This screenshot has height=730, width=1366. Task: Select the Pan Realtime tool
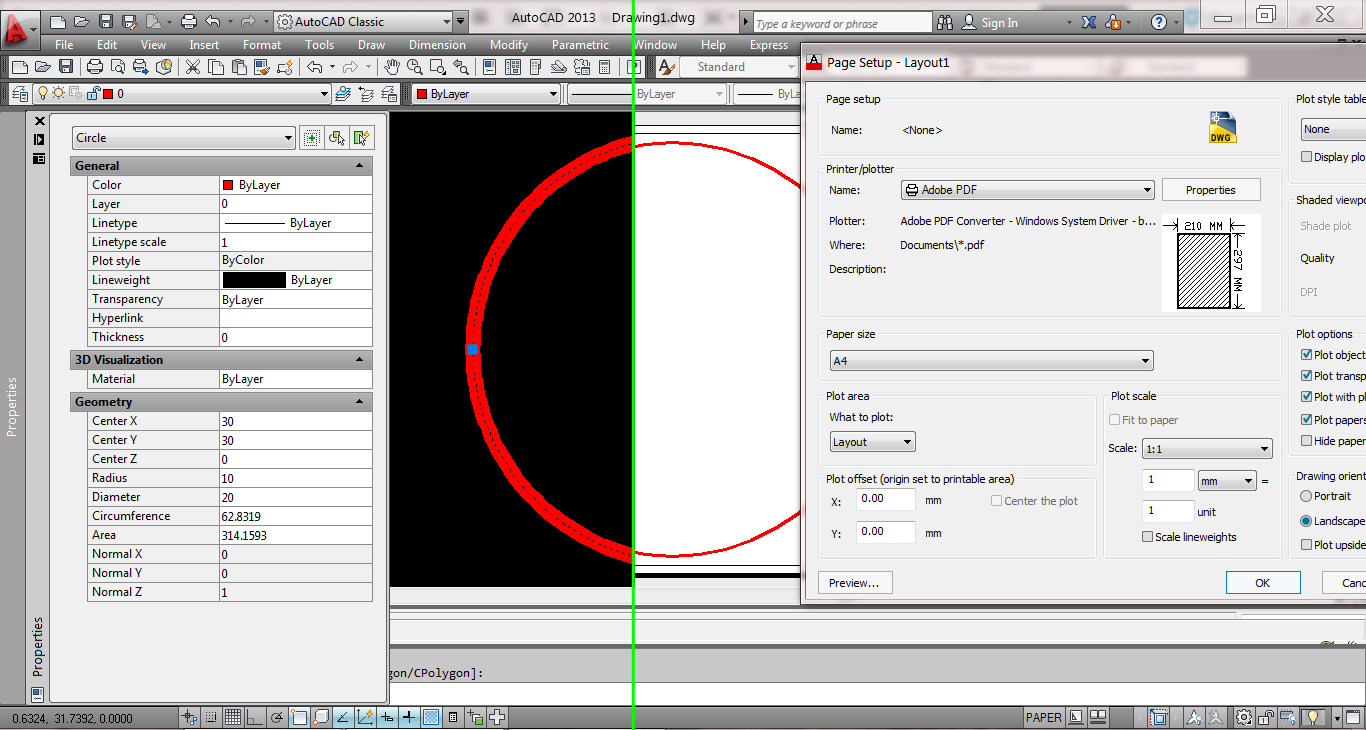(x=391, y=67)
